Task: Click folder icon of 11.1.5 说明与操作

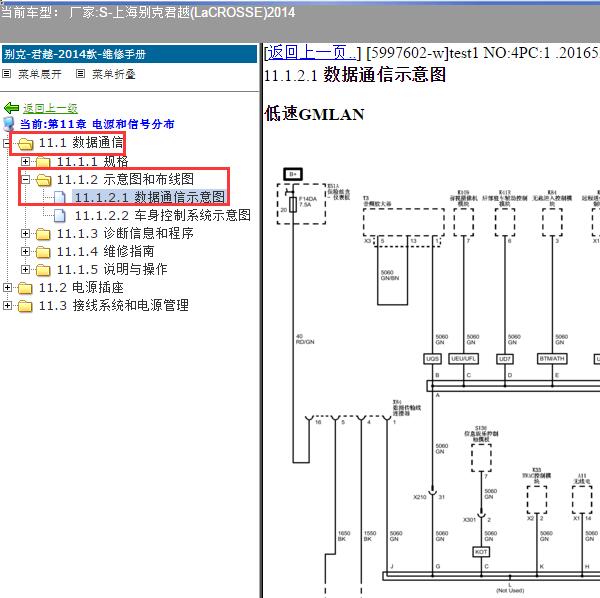Action: coord(43,270)
